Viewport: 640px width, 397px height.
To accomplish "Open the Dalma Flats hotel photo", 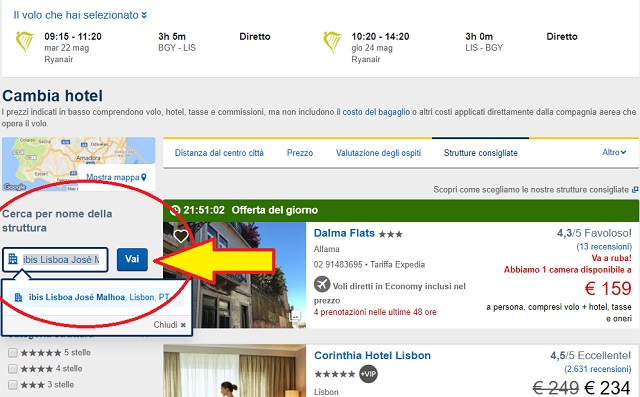I will point(234,275).
